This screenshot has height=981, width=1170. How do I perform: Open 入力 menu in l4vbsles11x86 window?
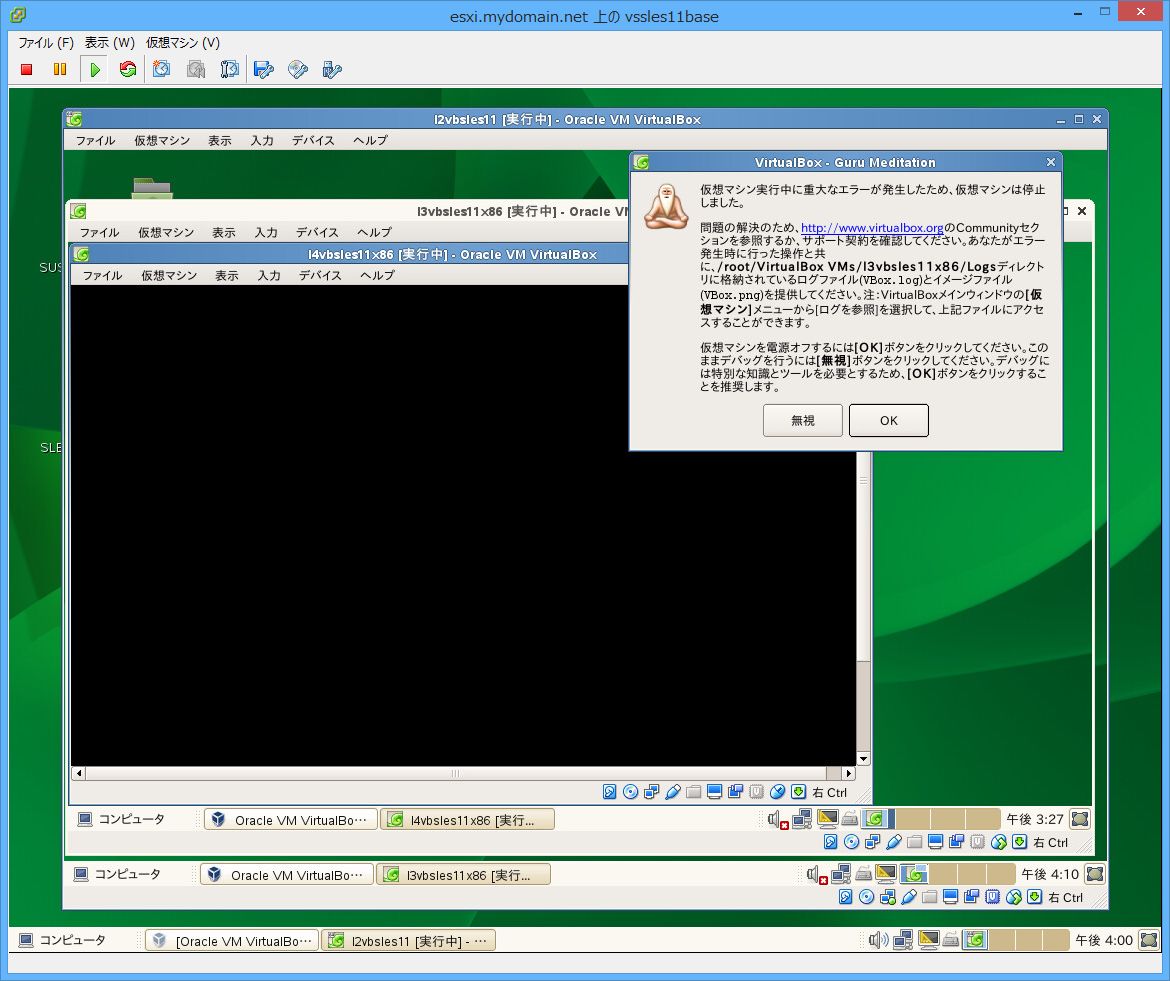[269, 275]
